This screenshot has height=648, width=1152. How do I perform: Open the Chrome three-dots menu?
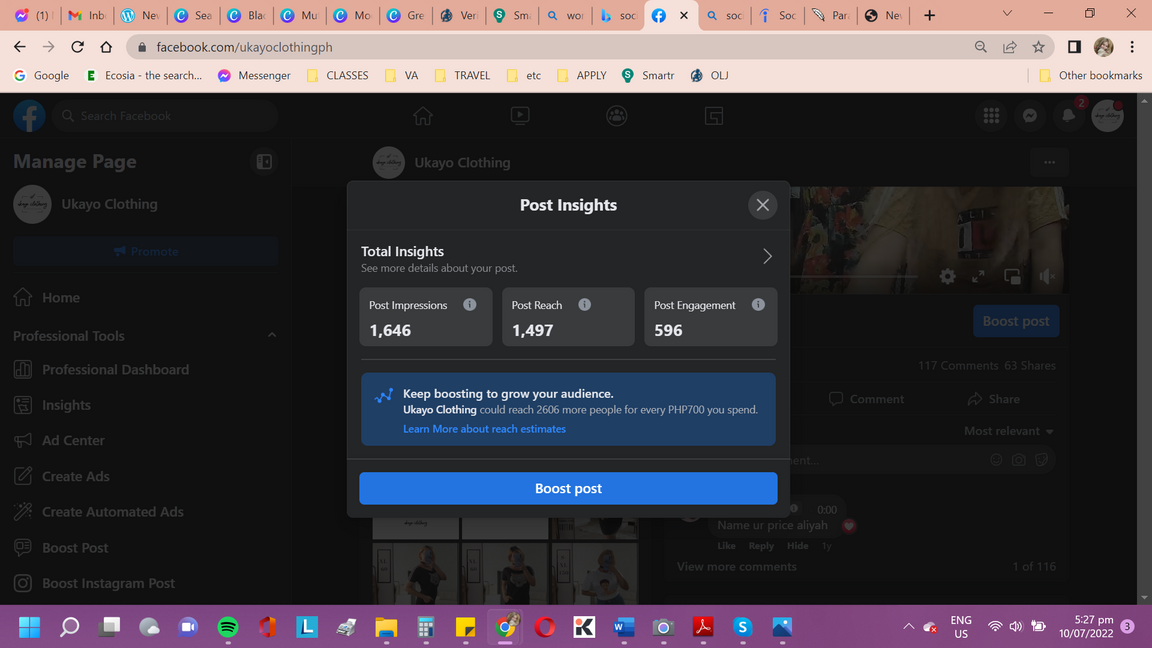click(1132, 47)
